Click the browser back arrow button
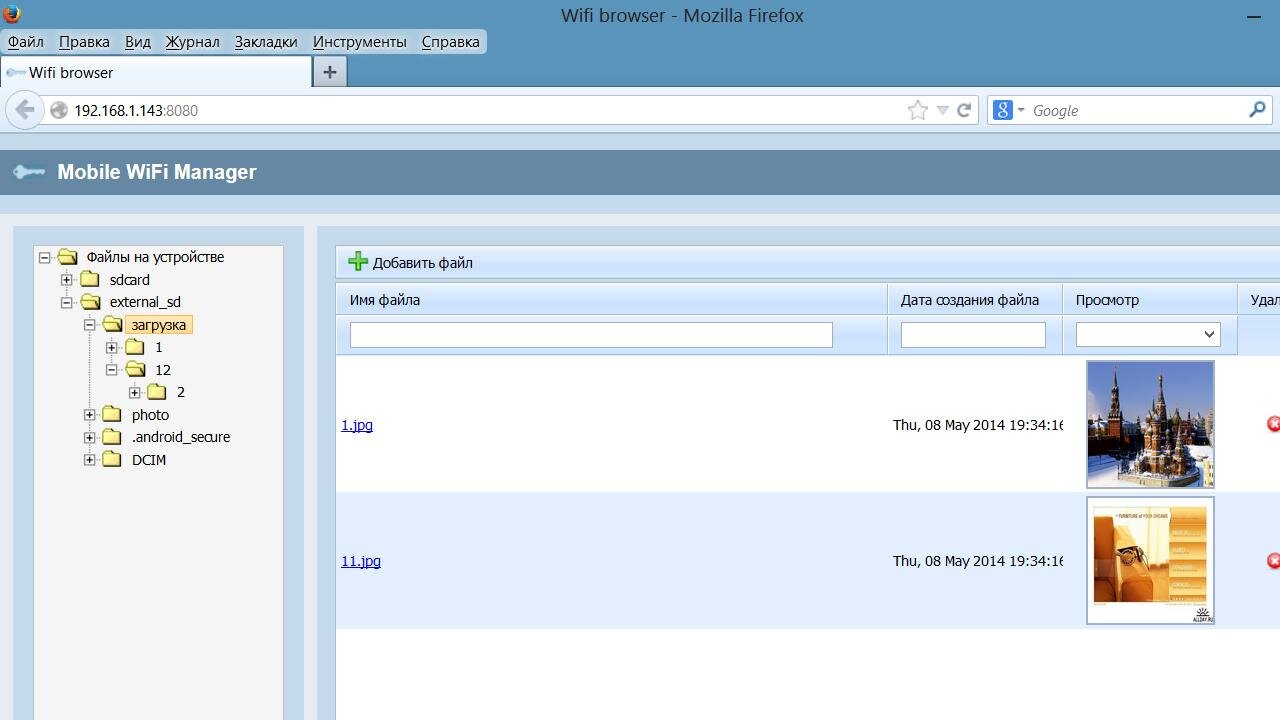The height and width of the screenshot is (720, 1280). 25,110
